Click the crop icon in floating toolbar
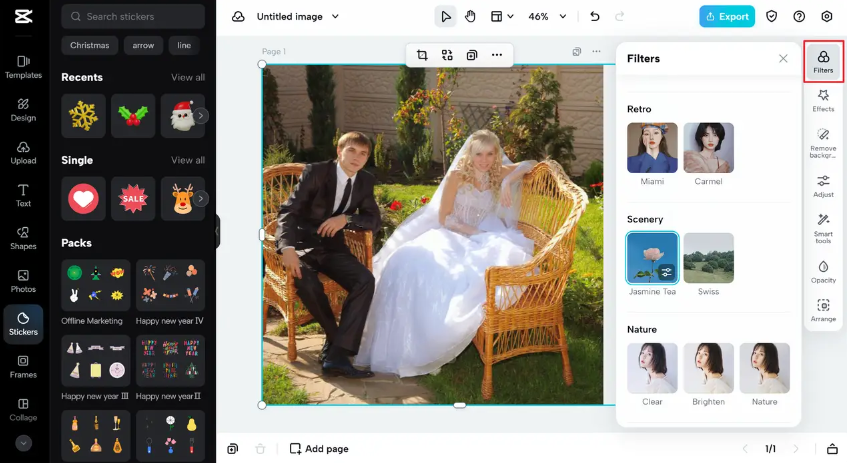 (422, 55)
